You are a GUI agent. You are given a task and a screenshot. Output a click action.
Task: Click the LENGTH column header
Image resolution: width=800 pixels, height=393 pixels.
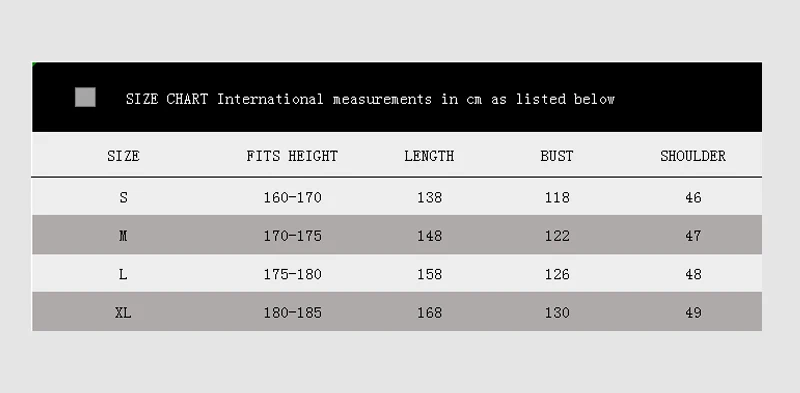429,156
